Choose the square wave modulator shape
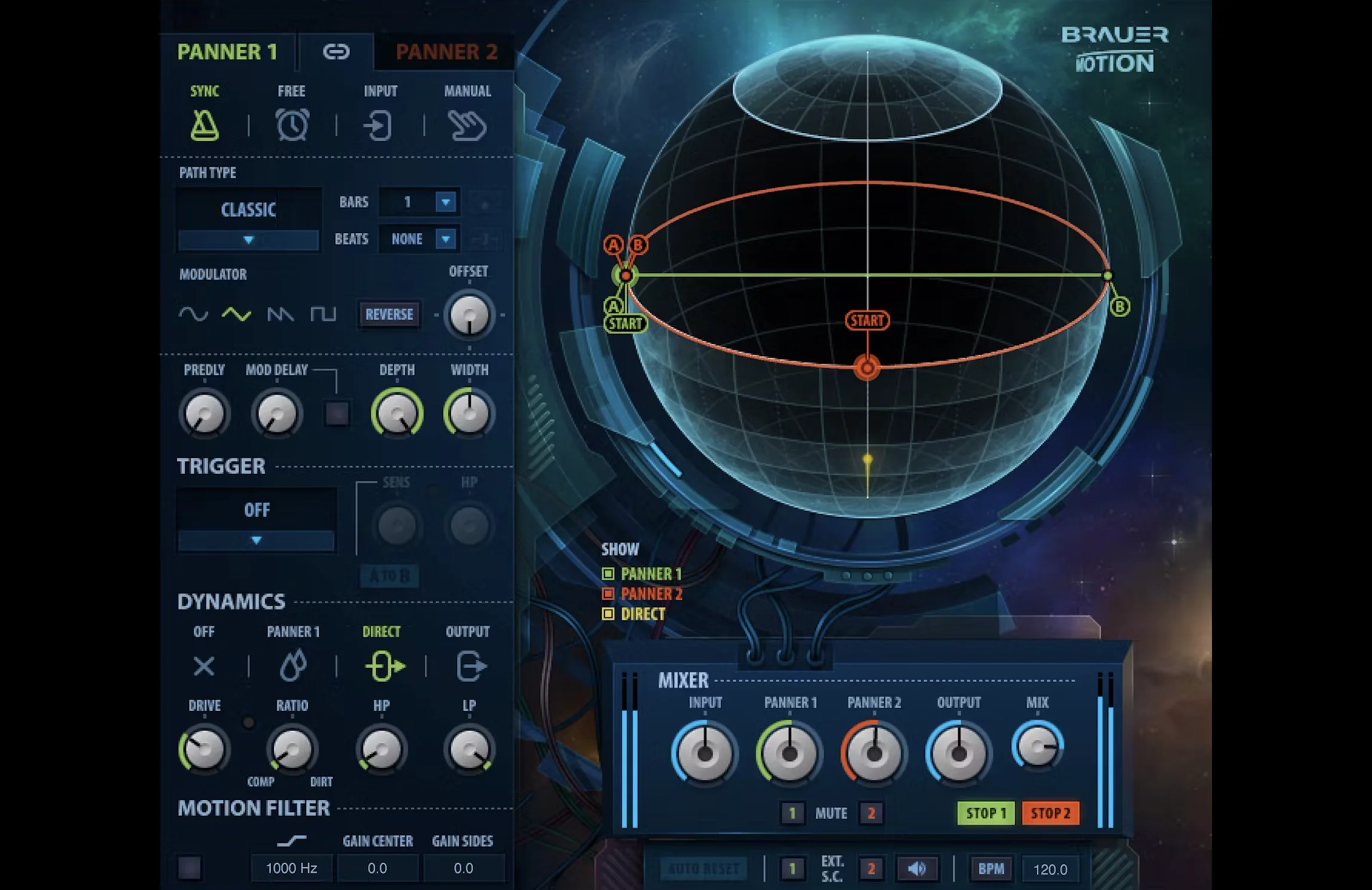 pos(323,314)
